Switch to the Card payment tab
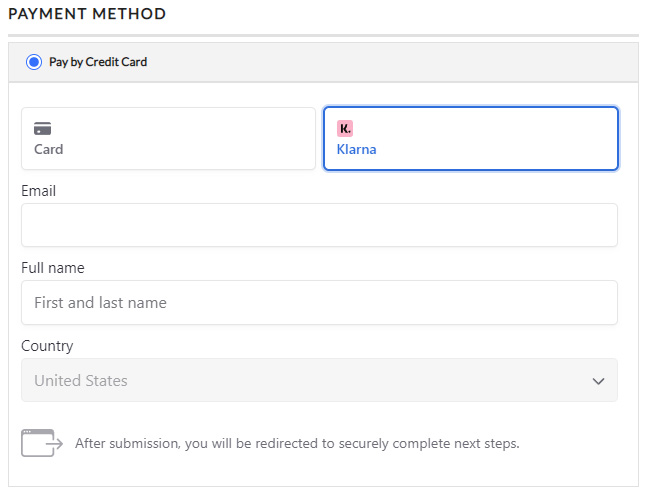646x496 pixels. pyautogui.click(x=168, y=139)
